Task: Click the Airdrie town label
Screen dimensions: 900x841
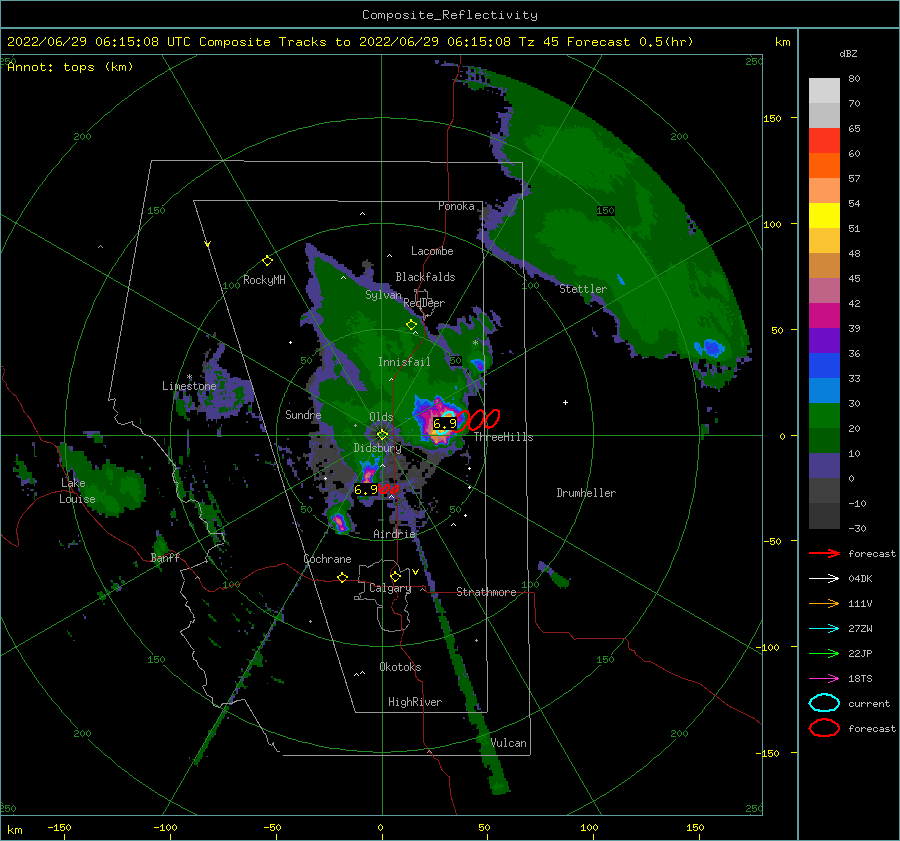Action: click(394, 534)
